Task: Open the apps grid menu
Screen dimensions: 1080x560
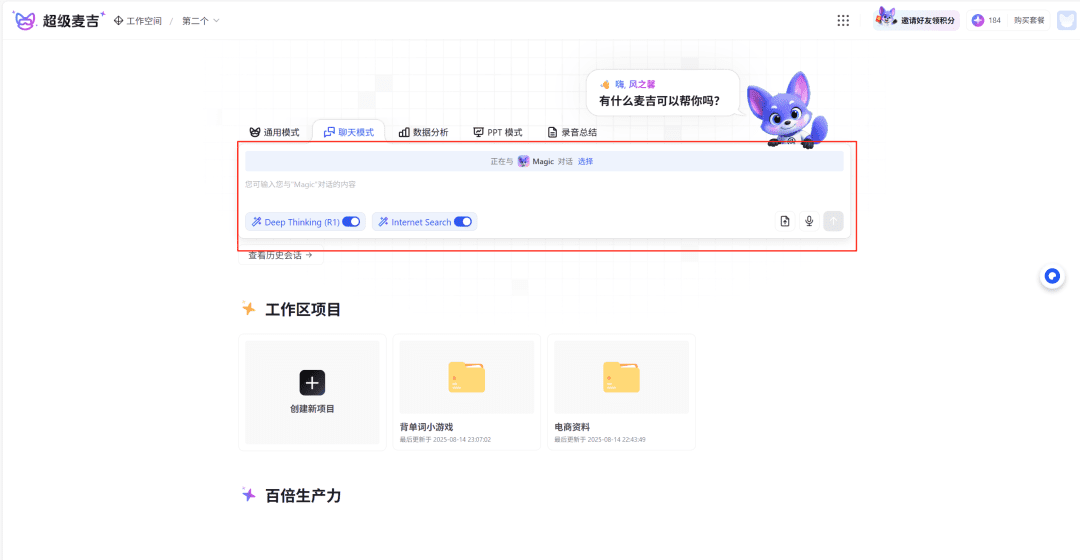Action: [x=843, y=20]
